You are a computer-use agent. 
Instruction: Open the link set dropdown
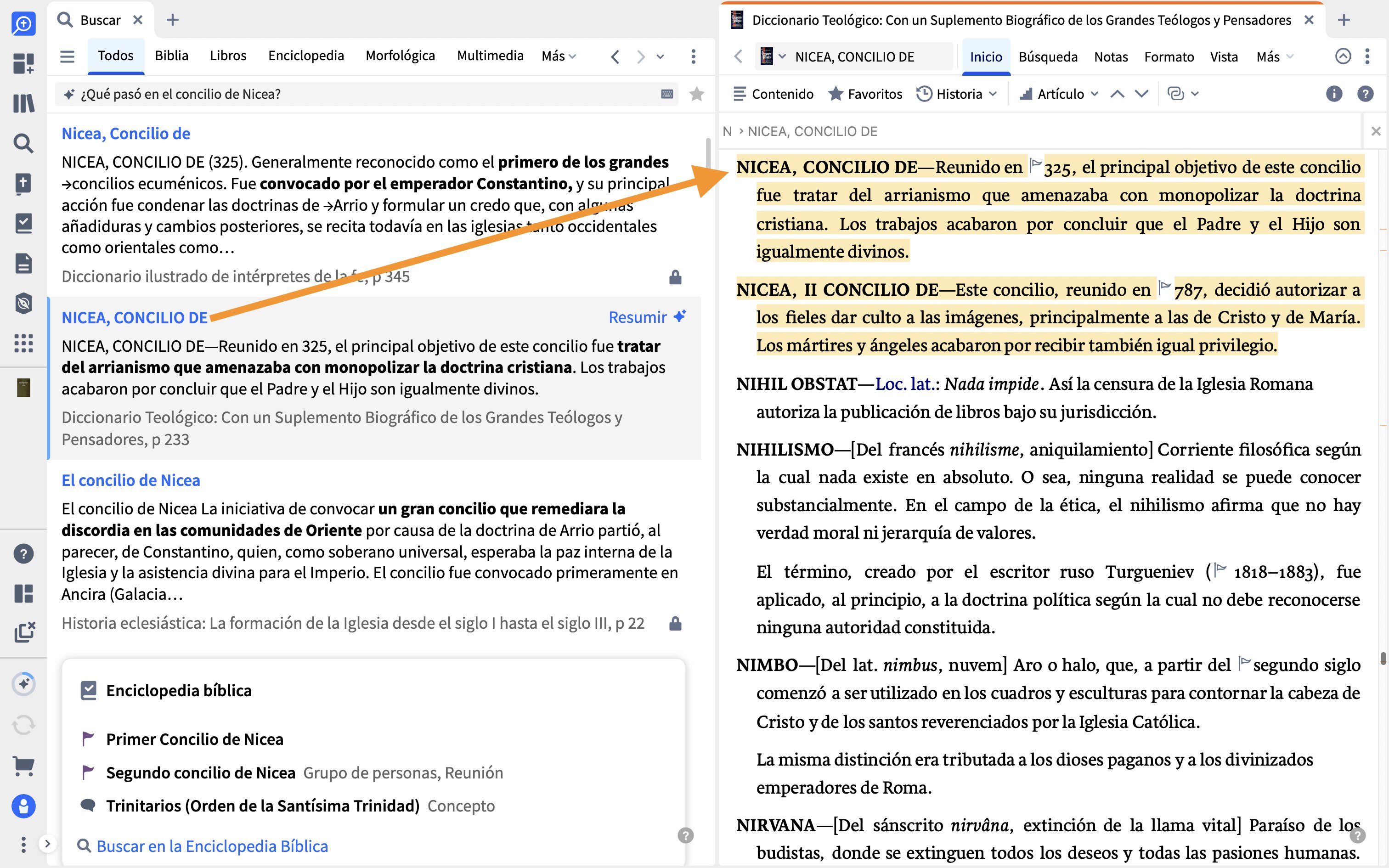click(1183, 94)
